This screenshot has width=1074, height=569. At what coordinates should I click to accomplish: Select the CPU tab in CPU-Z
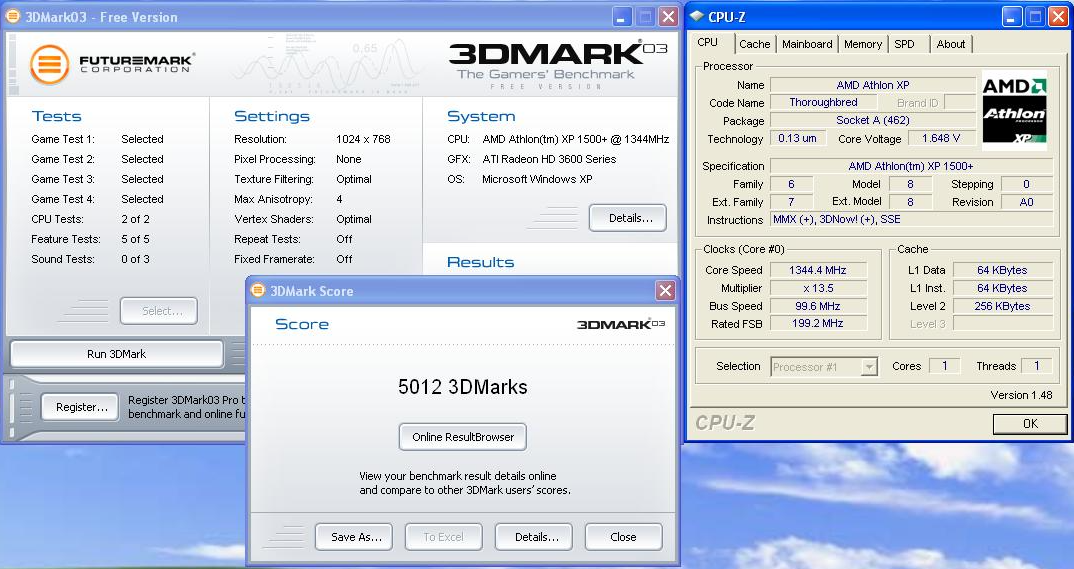click(x=708, y=42)
